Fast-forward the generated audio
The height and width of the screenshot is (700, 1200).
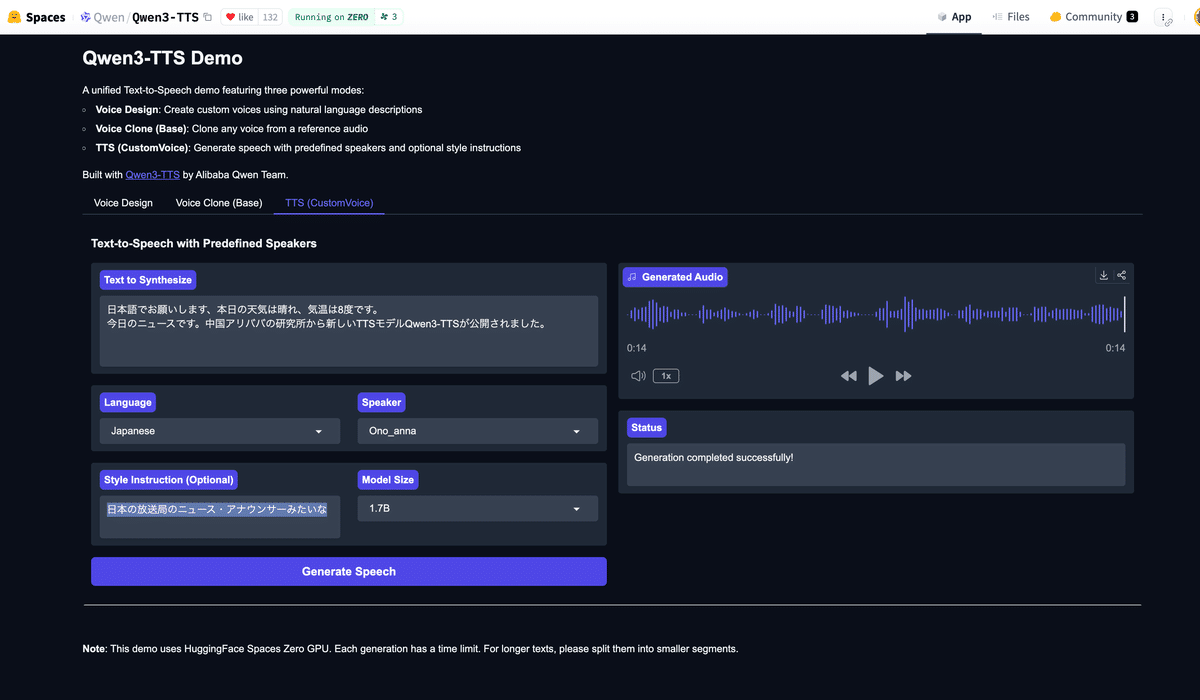pos(903,376)
